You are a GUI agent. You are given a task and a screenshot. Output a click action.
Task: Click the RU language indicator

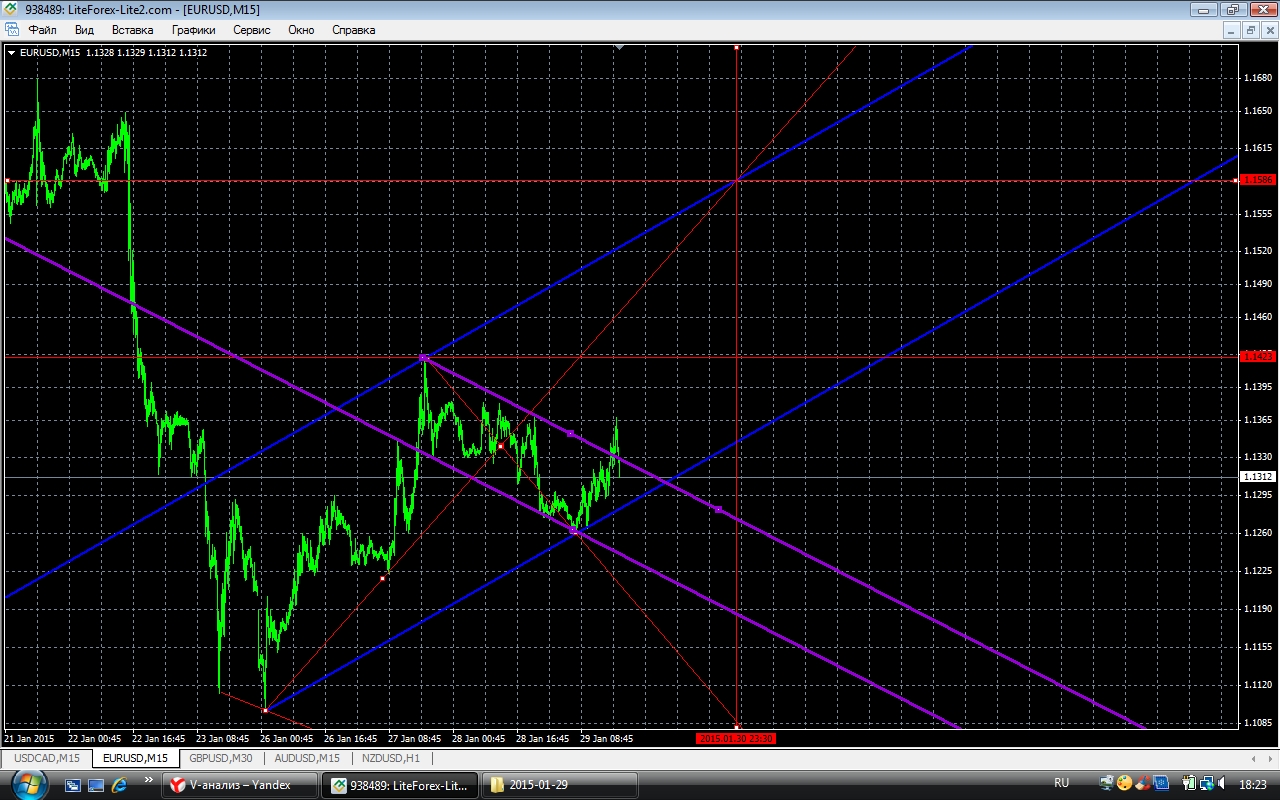(1061, 783)
